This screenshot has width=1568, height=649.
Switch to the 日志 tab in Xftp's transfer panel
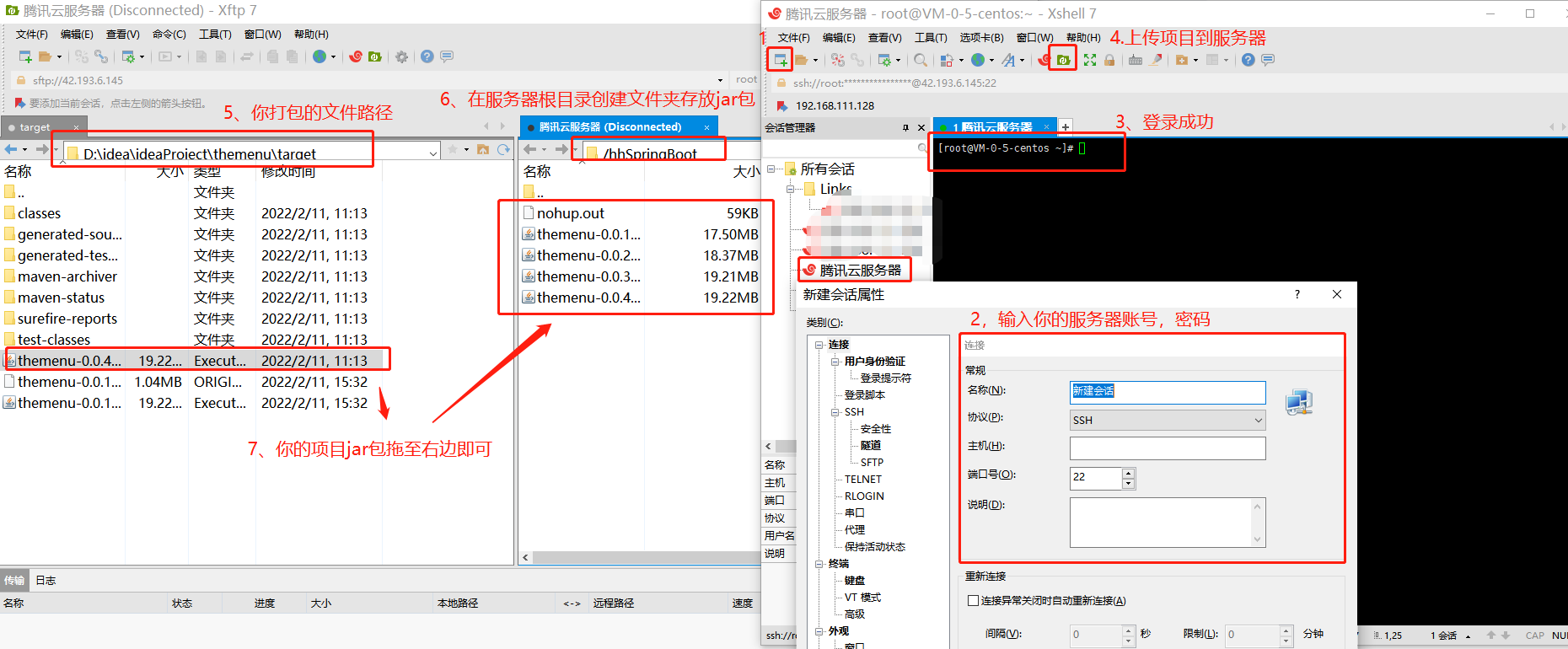(46, 581)
